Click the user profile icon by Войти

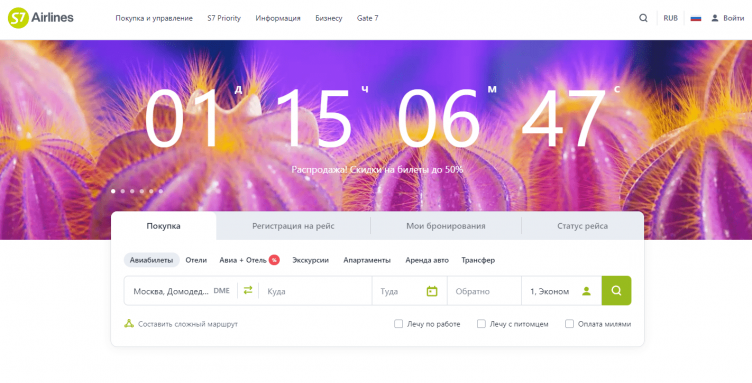[x=715, y=18]
